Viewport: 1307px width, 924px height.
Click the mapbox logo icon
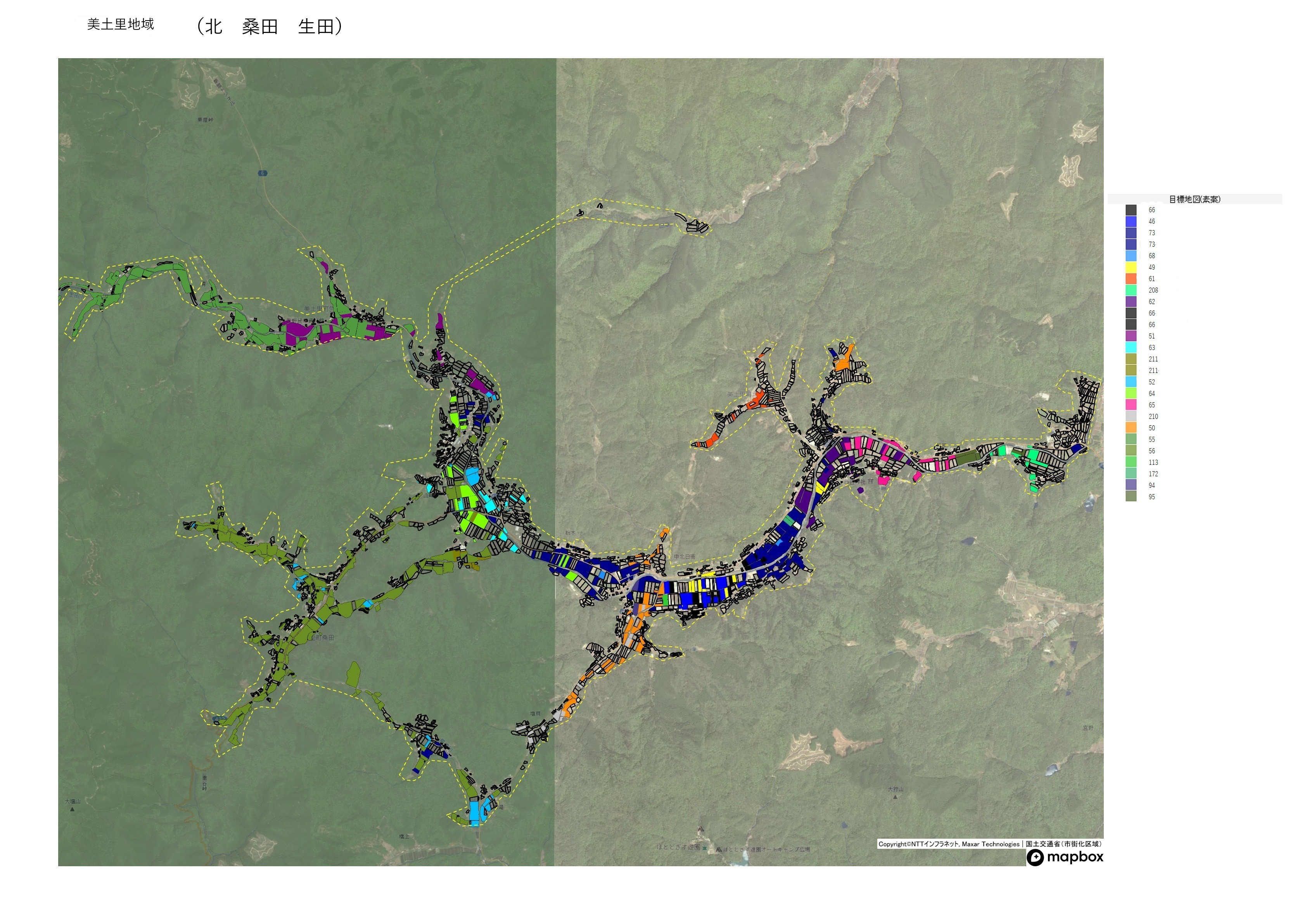(x=1035, y=857)
